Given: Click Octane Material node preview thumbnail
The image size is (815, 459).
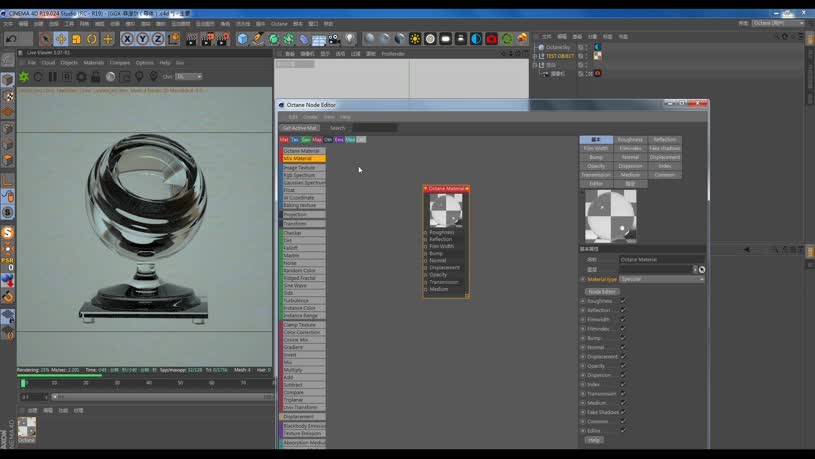Looking at the screenshot, I should coord(446,211).
